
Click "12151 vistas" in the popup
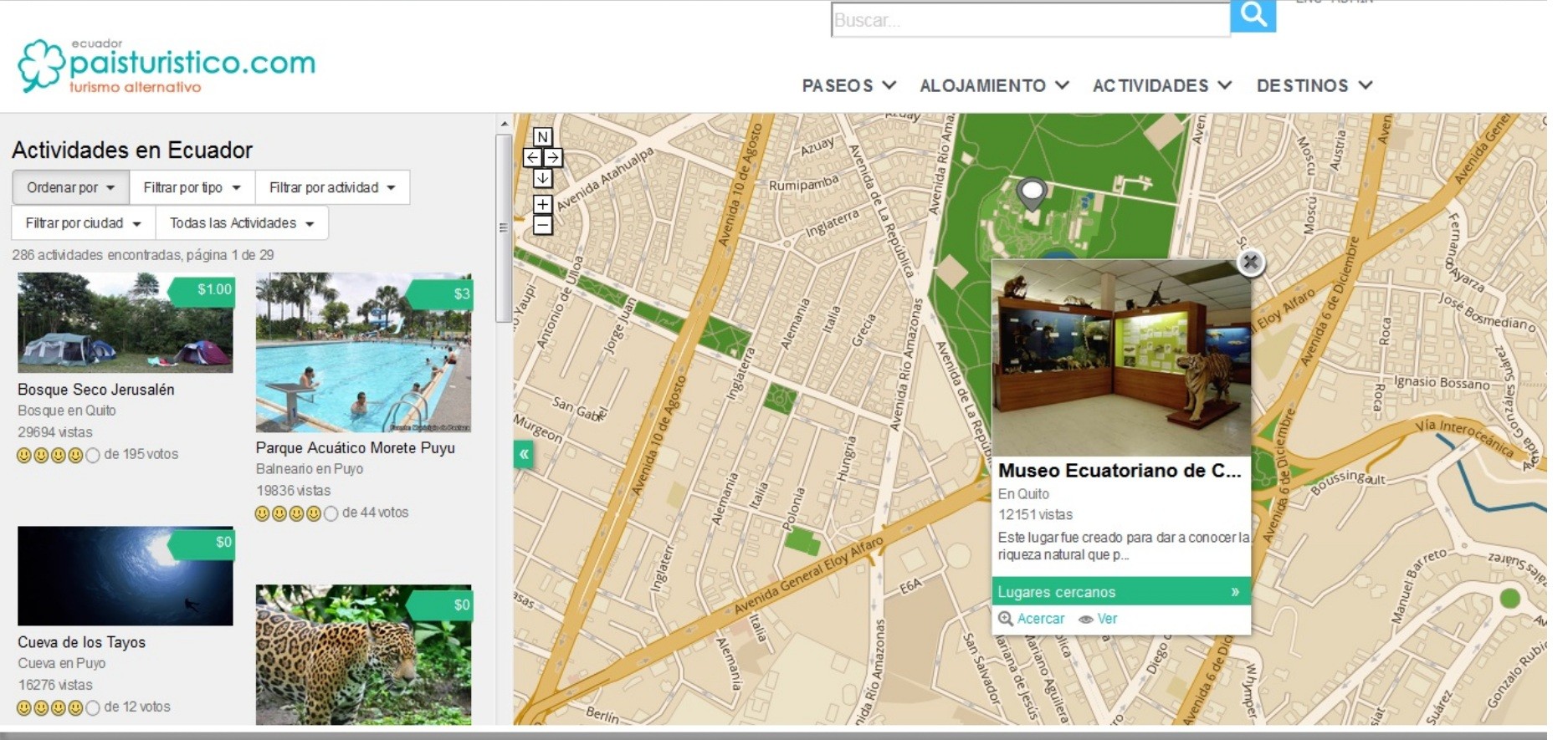[x=1036, y=515]
